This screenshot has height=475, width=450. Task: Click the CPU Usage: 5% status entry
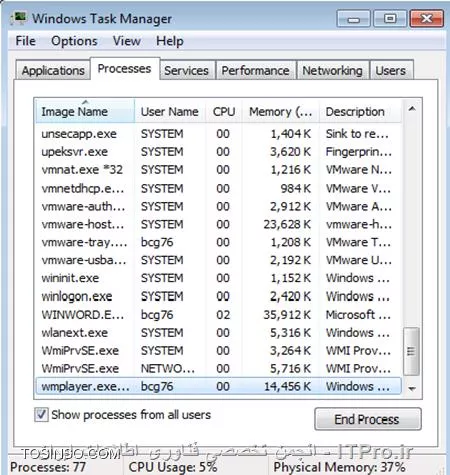click(173, 467)
